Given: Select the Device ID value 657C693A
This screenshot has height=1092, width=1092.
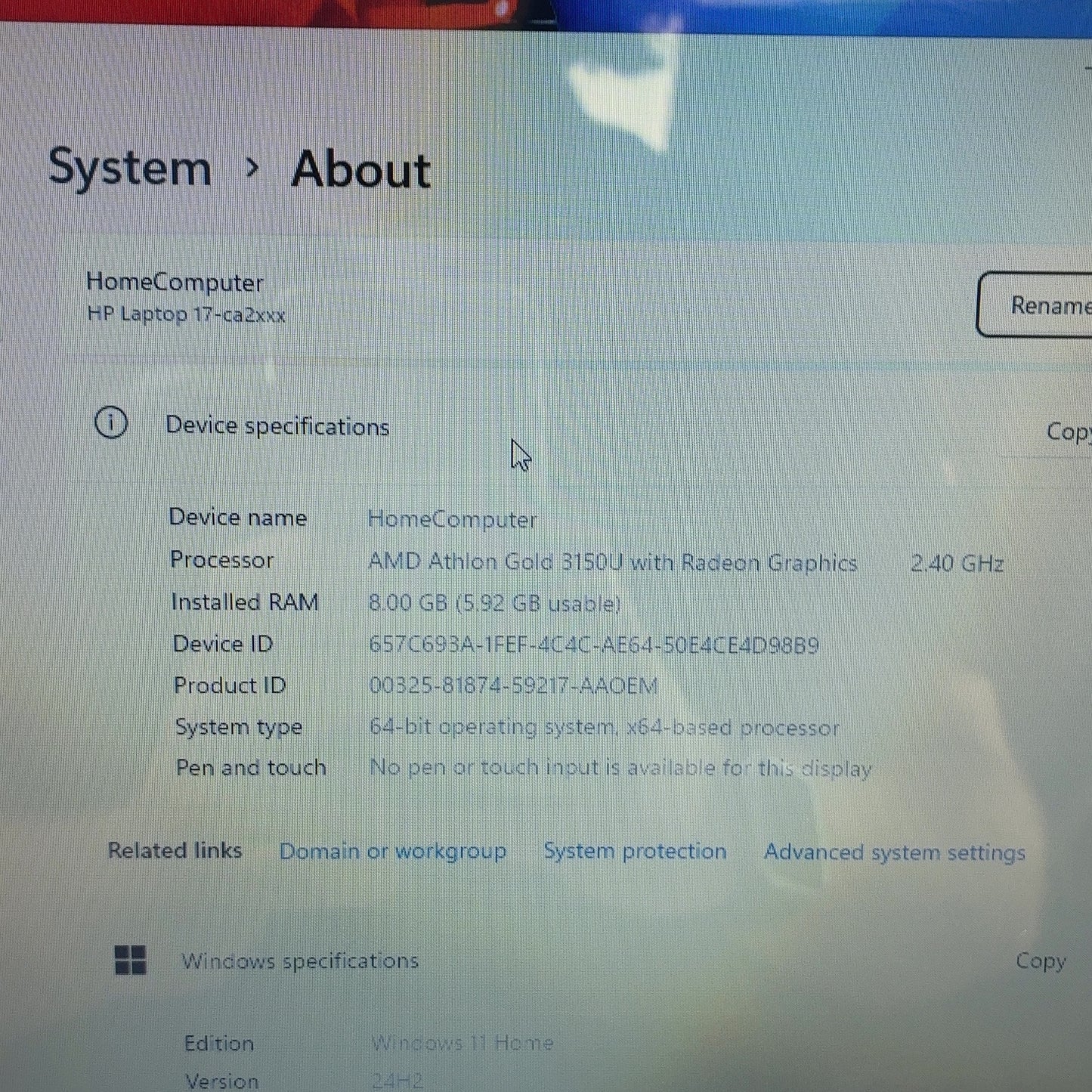Looking at the screenshot, I should 594,645.
